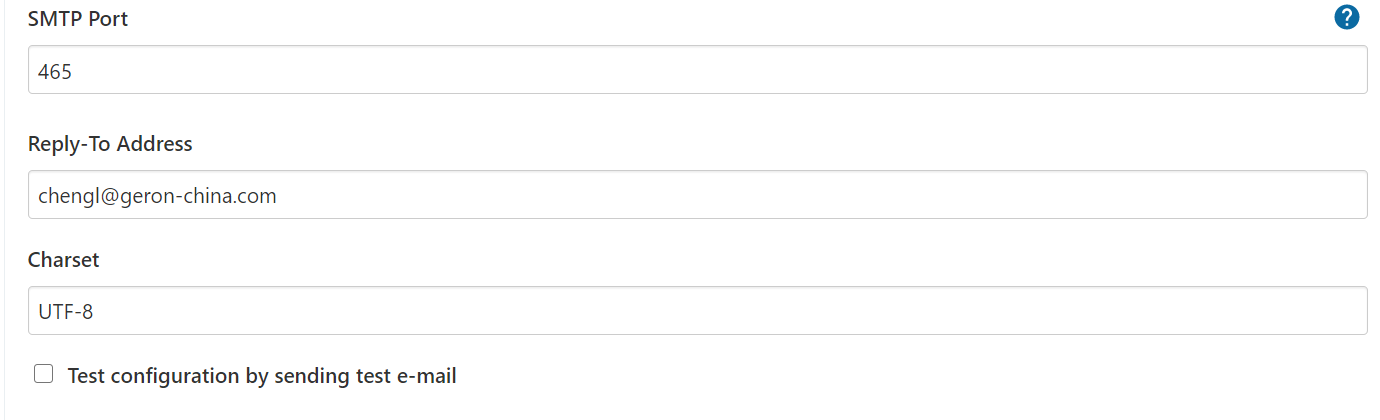Image resolution: width=1380 pixels, height=420 pixels.
Task: Click the 'Test configuration by sending test e-mail' label
Action: pos(262,377)
